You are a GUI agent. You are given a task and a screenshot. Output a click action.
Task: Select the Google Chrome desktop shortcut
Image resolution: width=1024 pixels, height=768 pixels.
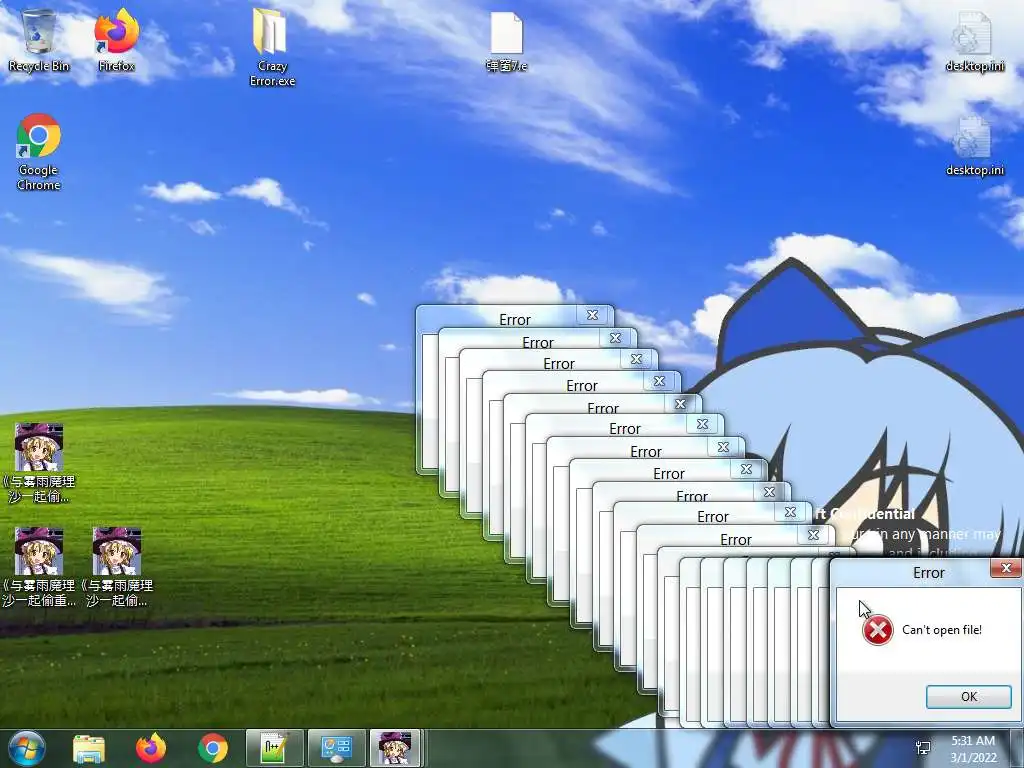click(39, 152)
